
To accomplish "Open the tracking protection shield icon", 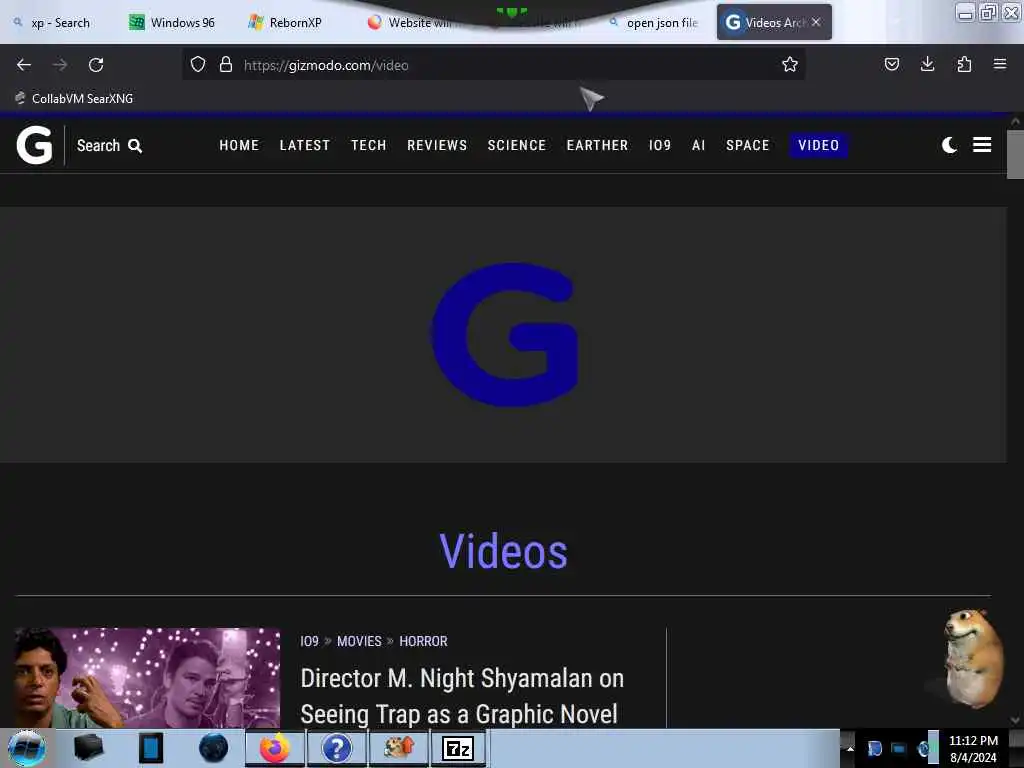I will [x=198, y=64].
